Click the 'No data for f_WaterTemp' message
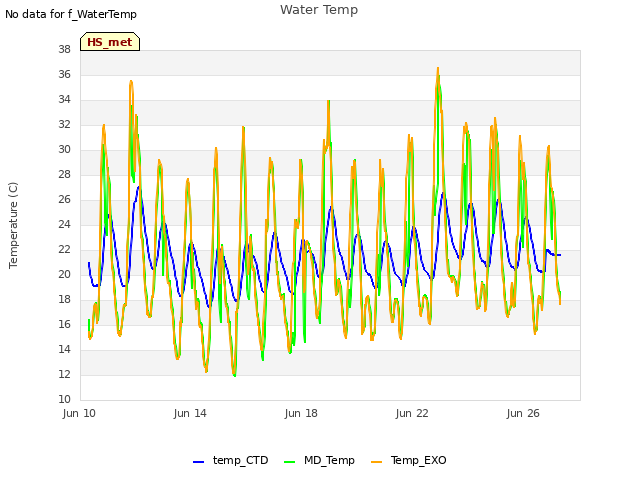 (71, 14)
